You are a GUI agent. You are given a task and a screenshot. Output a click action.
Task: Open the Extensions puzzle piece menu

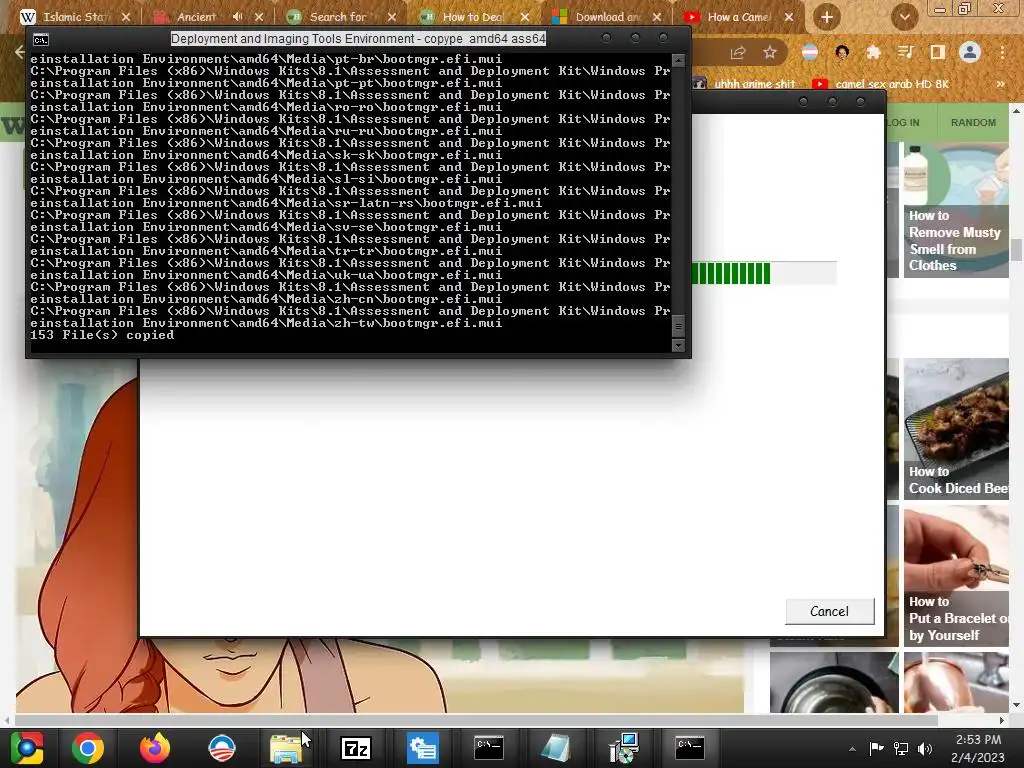point(873,52)
